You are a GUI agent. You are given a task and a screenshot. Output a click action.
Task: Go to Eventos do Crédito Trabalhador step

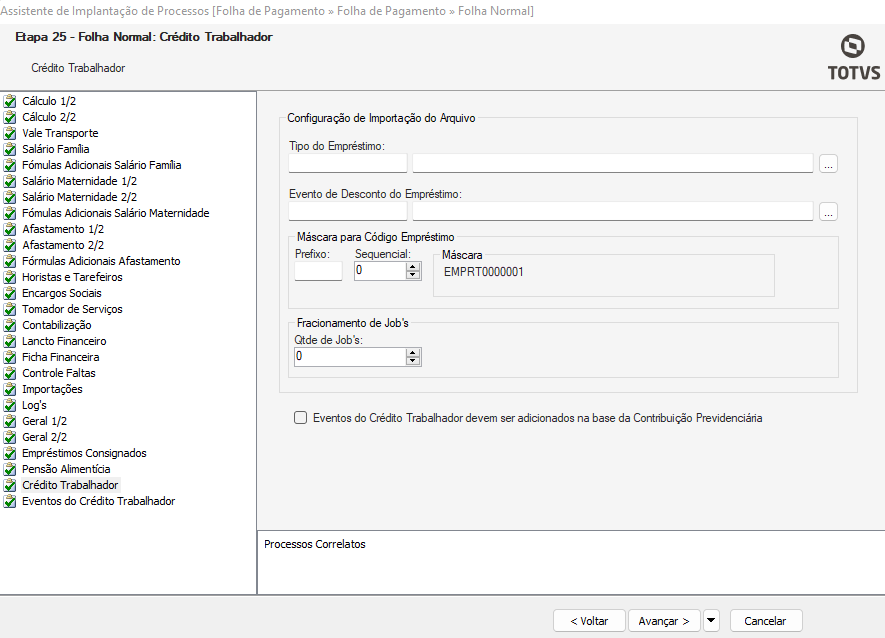(x=98, y=501)
